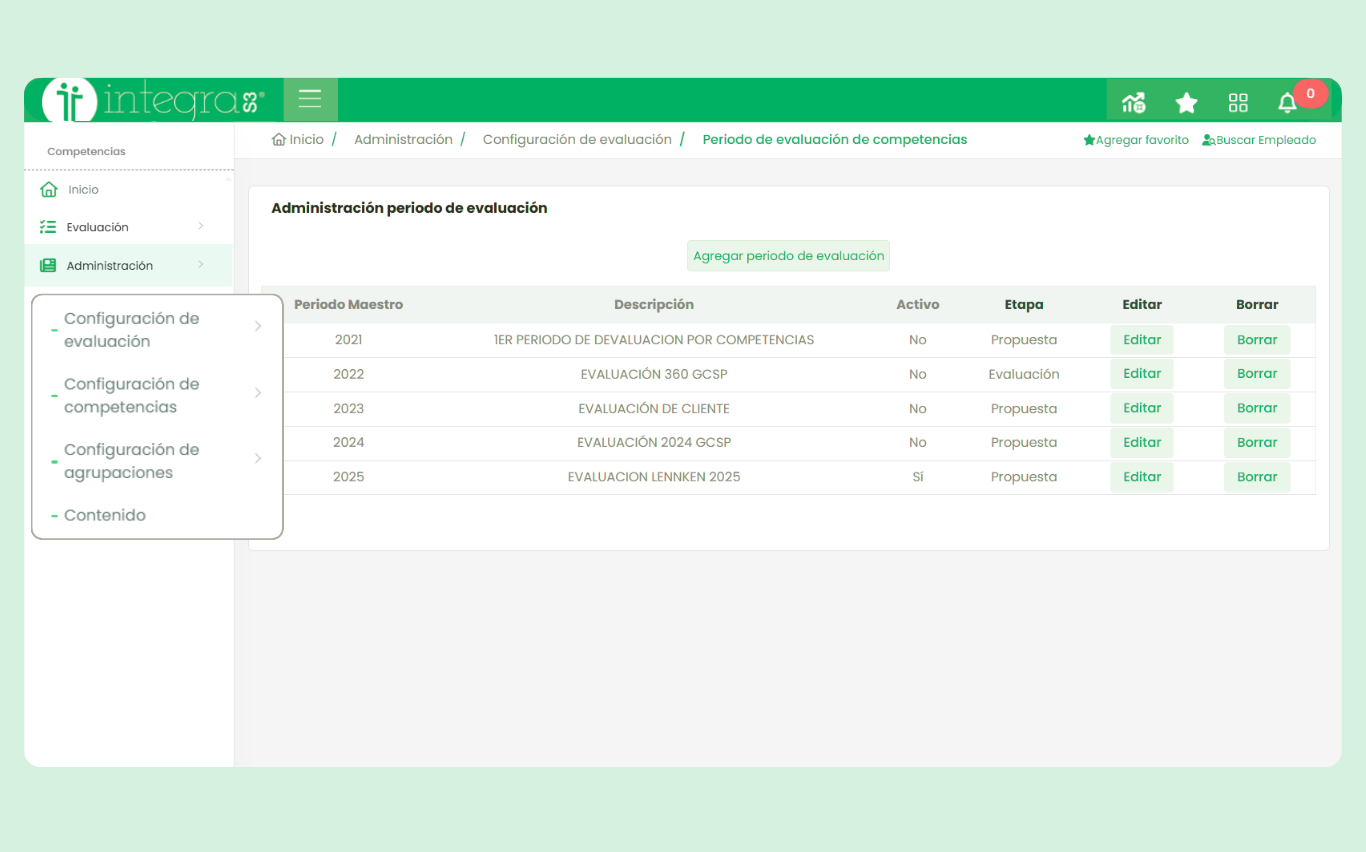Expand Configuración de agrupaciones submenu arrow
This screenshot has height=852, width=1366.
coord(258,458)
